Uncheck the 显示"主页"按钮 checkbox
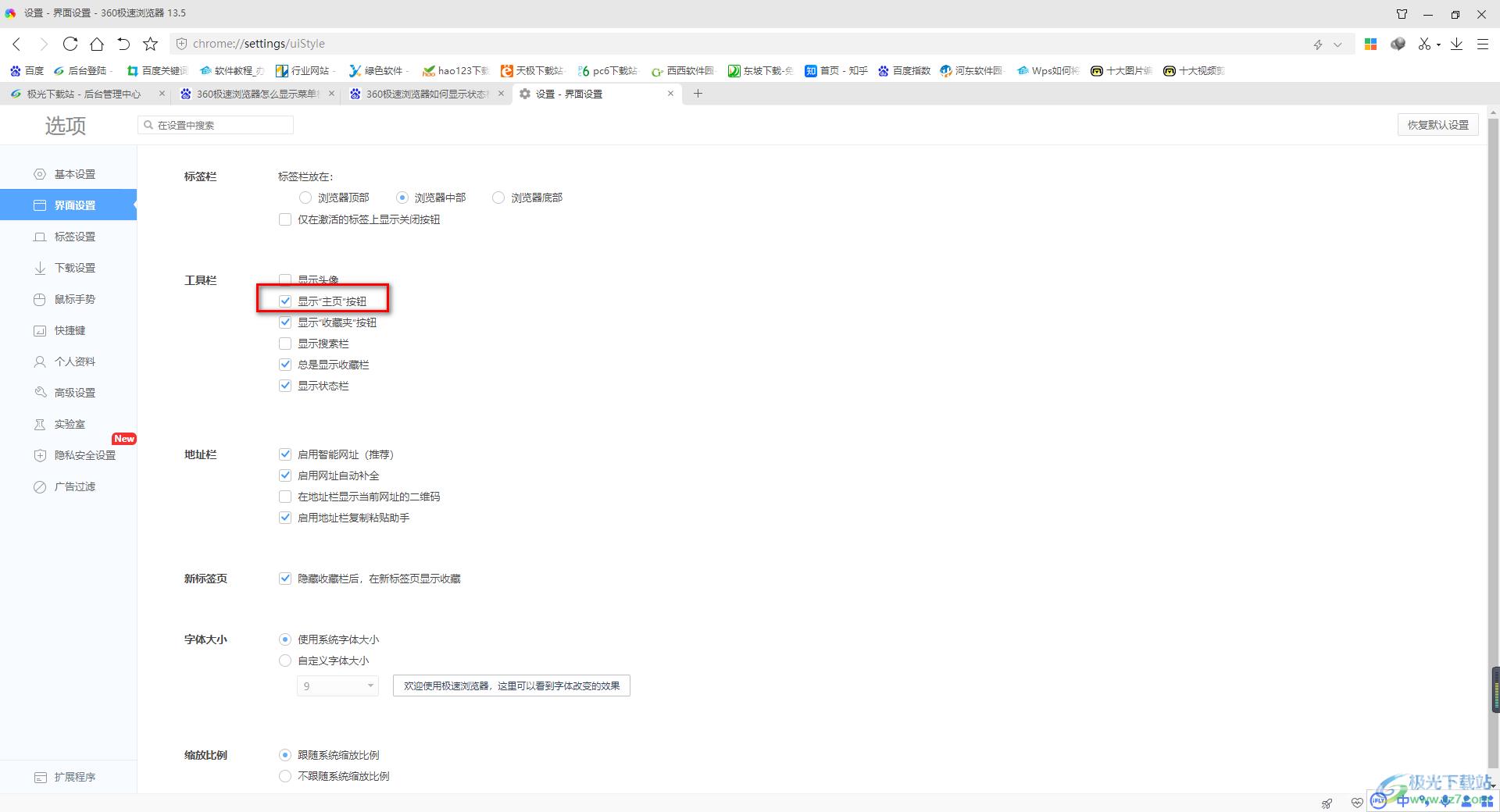The height and width of the screenshot is (812, 1500). pyautogui.click(x=285, y=301)
